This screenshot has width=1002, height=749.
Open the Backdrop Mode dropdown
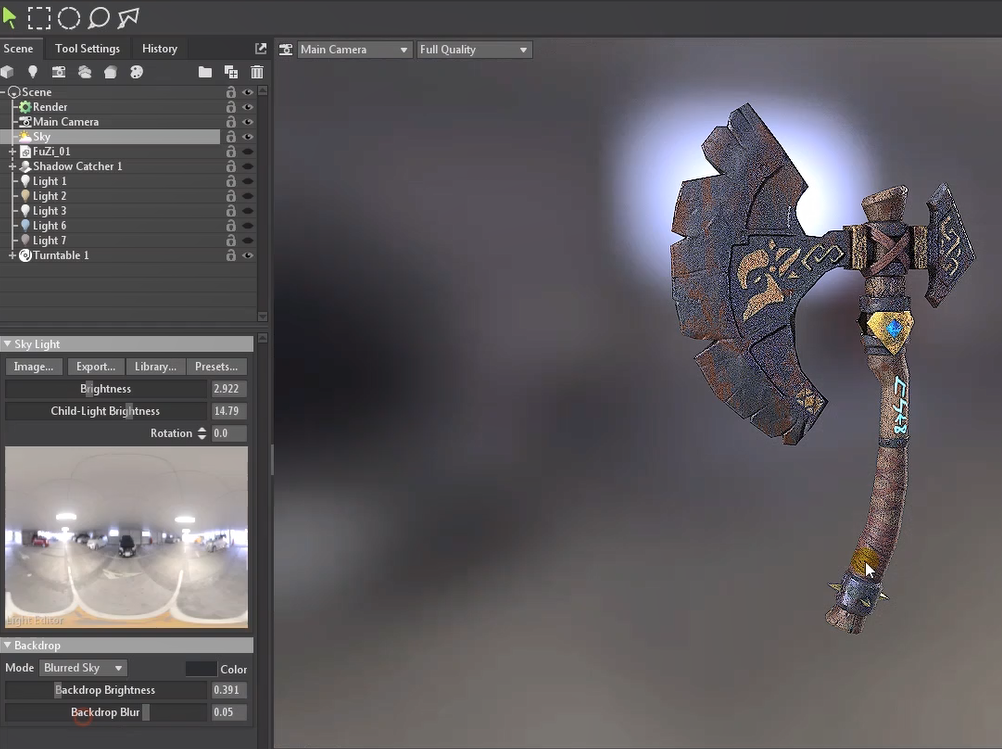click(x=83, y=668)
